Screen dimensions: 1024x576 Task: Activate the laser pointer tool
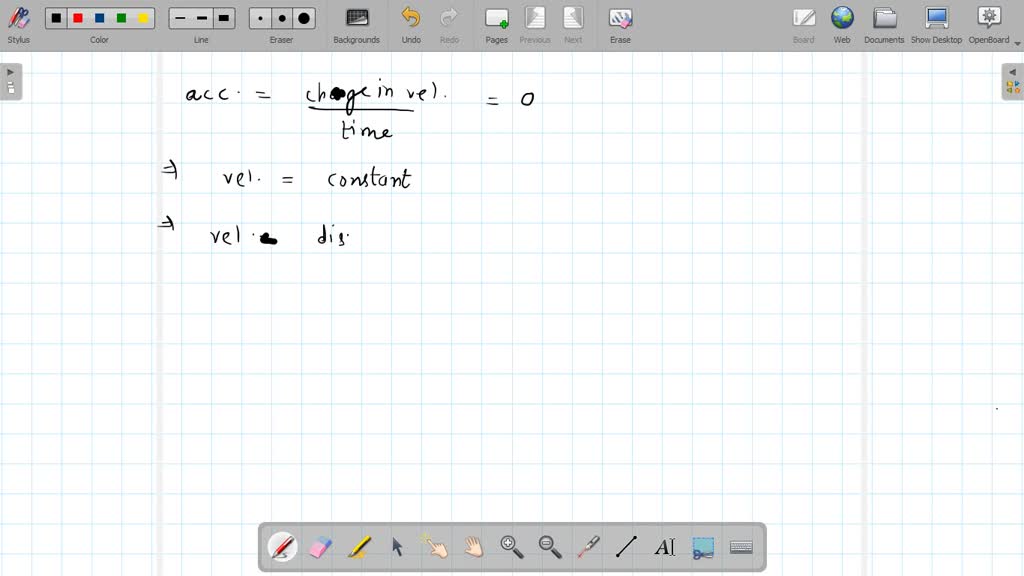point(588,547)
